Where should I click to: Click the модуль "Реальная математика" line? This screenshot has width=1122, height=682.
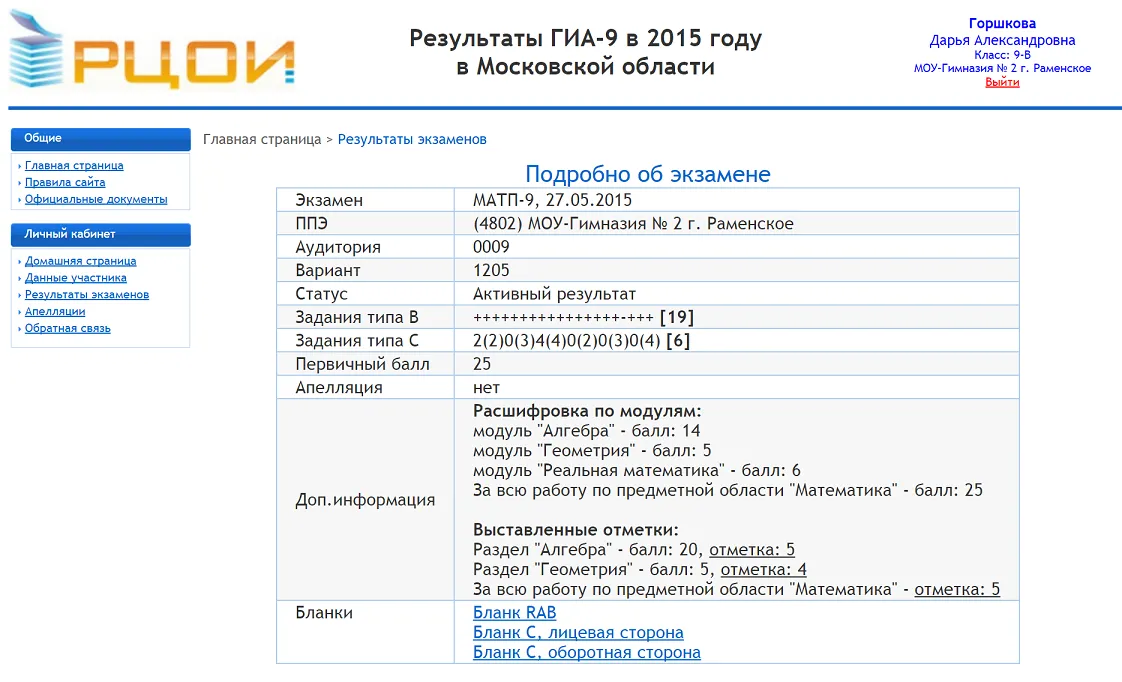point(637,471)
